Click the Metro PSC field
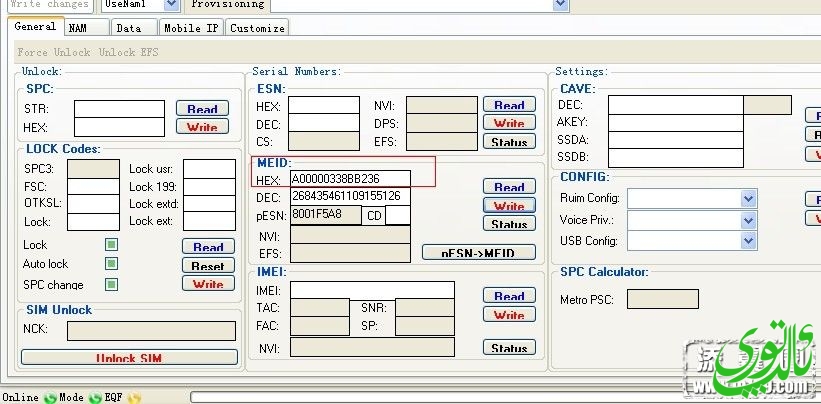The image size is (821, 404). pyautogui.click(x=662, y=299)
